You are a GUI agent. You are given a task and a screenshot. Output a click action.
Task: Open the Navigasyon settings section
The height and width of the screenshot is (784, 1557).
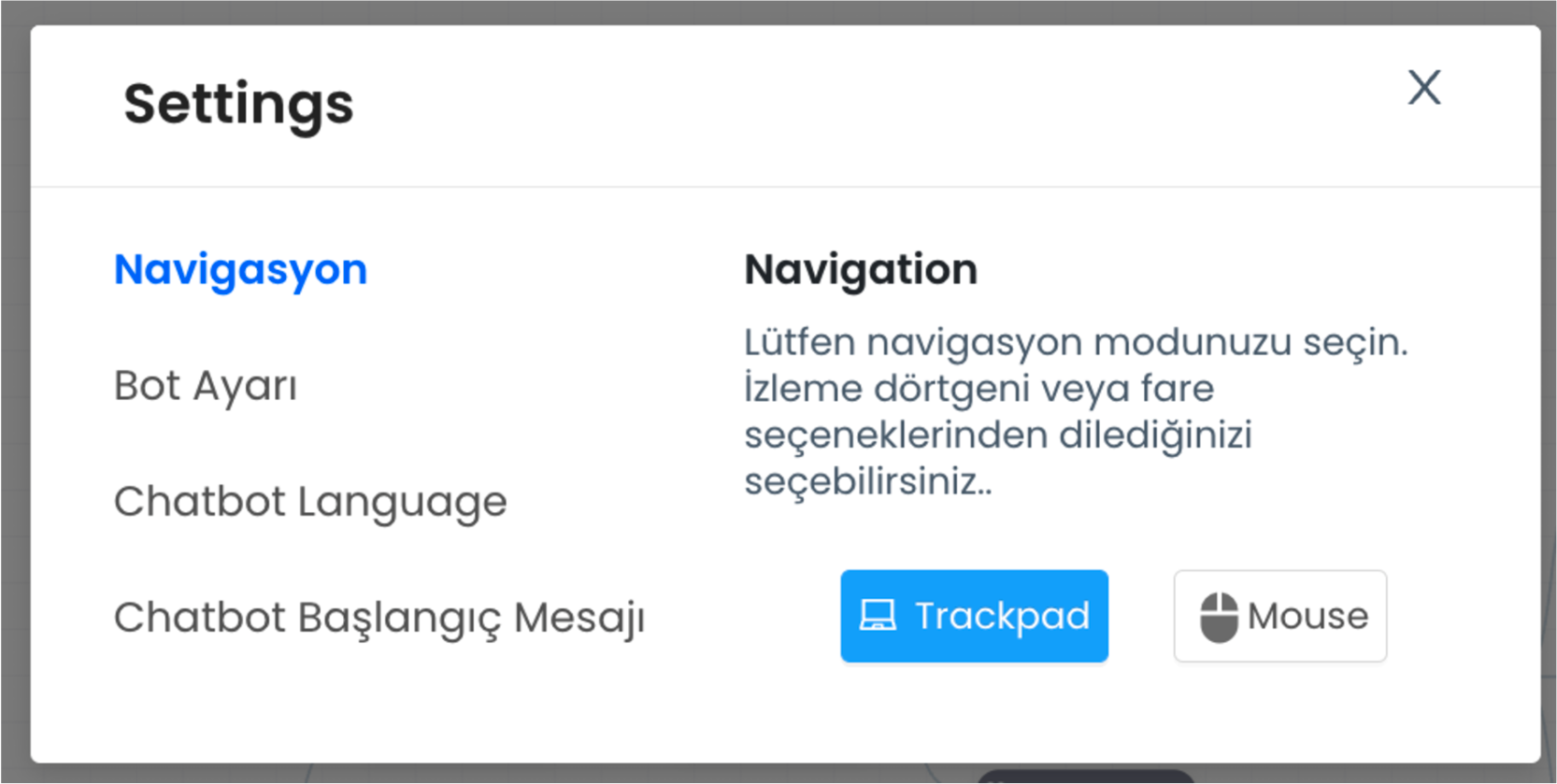[x=241, y=270]
